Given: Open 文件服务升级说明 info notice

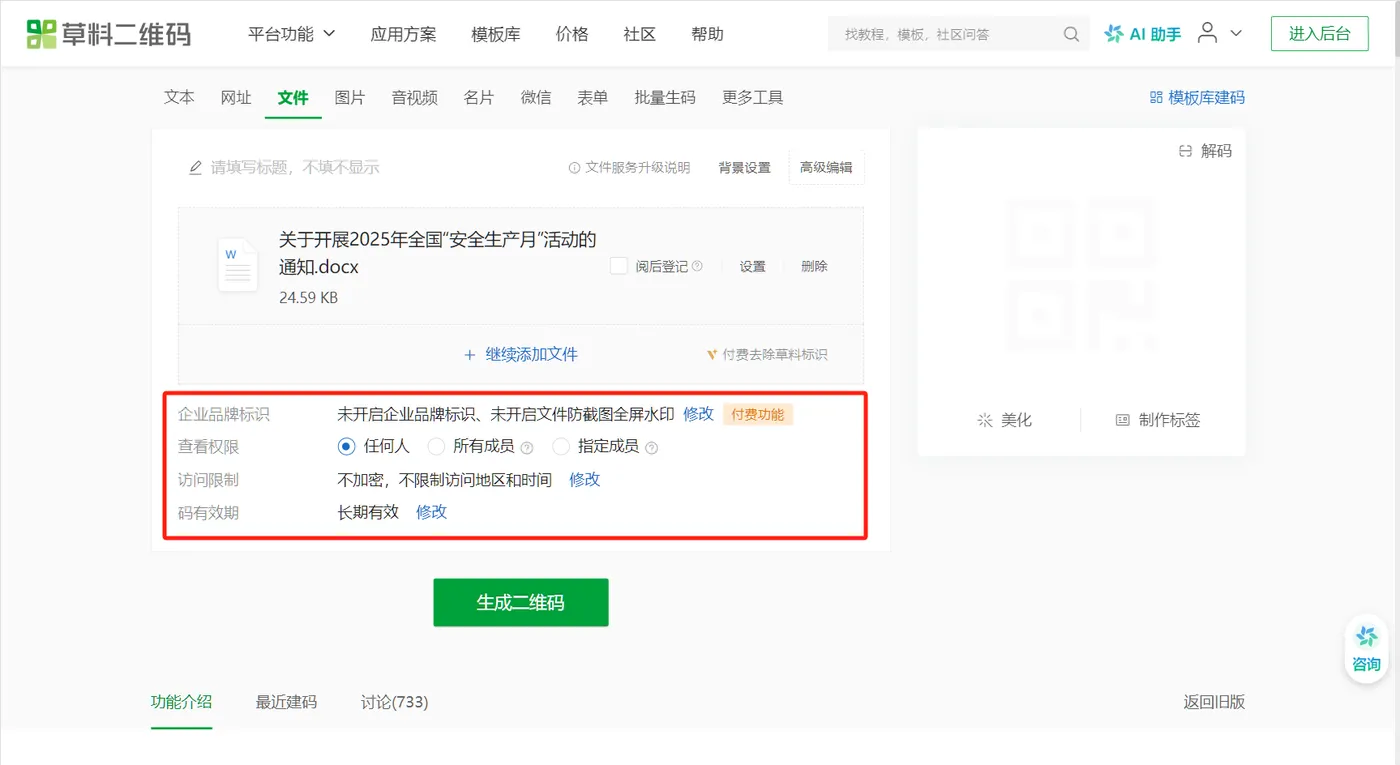Looking at the screenshot, I should [x=629, y=168].
